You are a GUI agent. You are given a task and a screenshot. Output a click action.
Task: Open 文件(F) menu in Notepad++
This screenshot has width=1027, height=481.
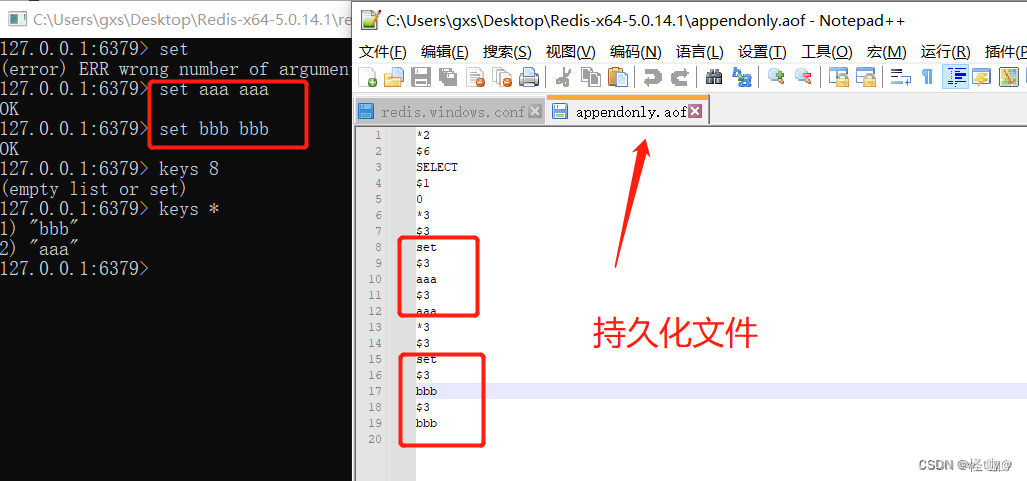(x=383, y=52)
